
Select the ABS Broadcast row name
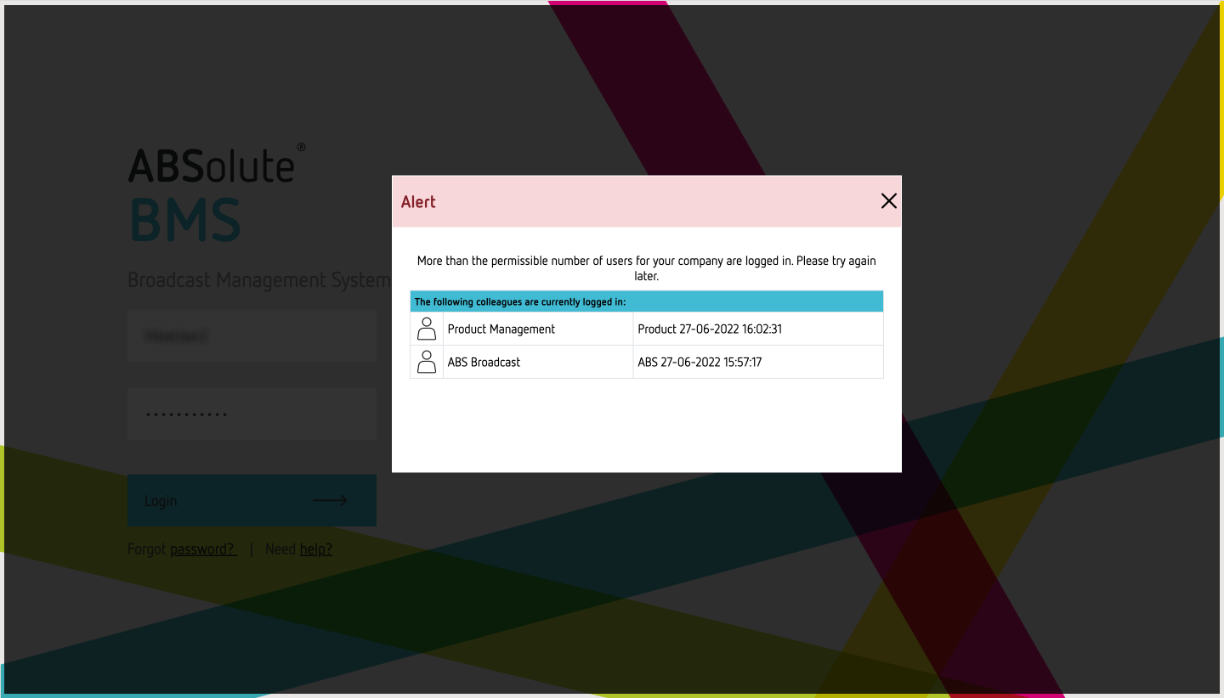click(x=484, y=362)
